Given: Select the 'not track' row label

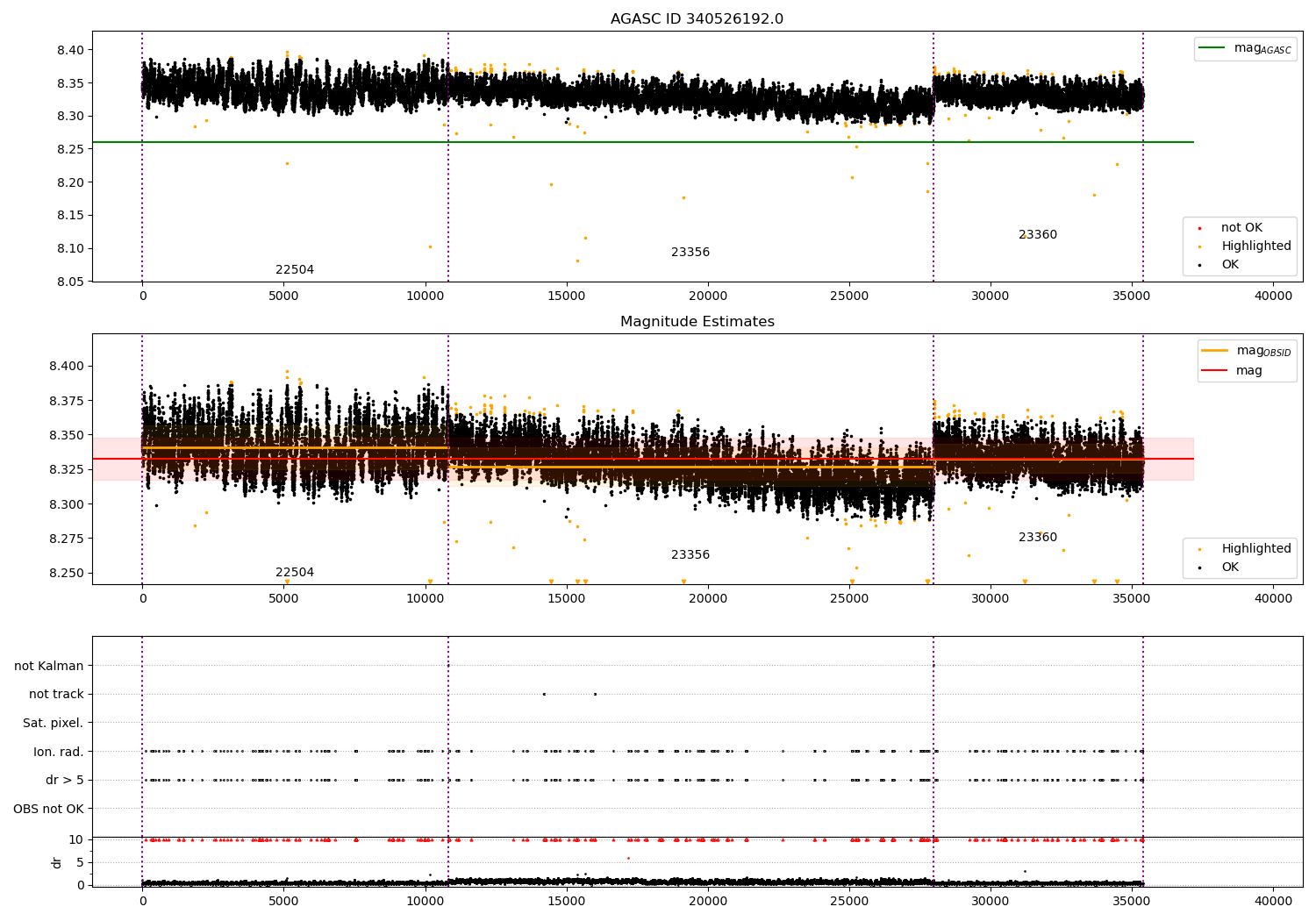Looking at the screenshot, I should coord(56,695).
